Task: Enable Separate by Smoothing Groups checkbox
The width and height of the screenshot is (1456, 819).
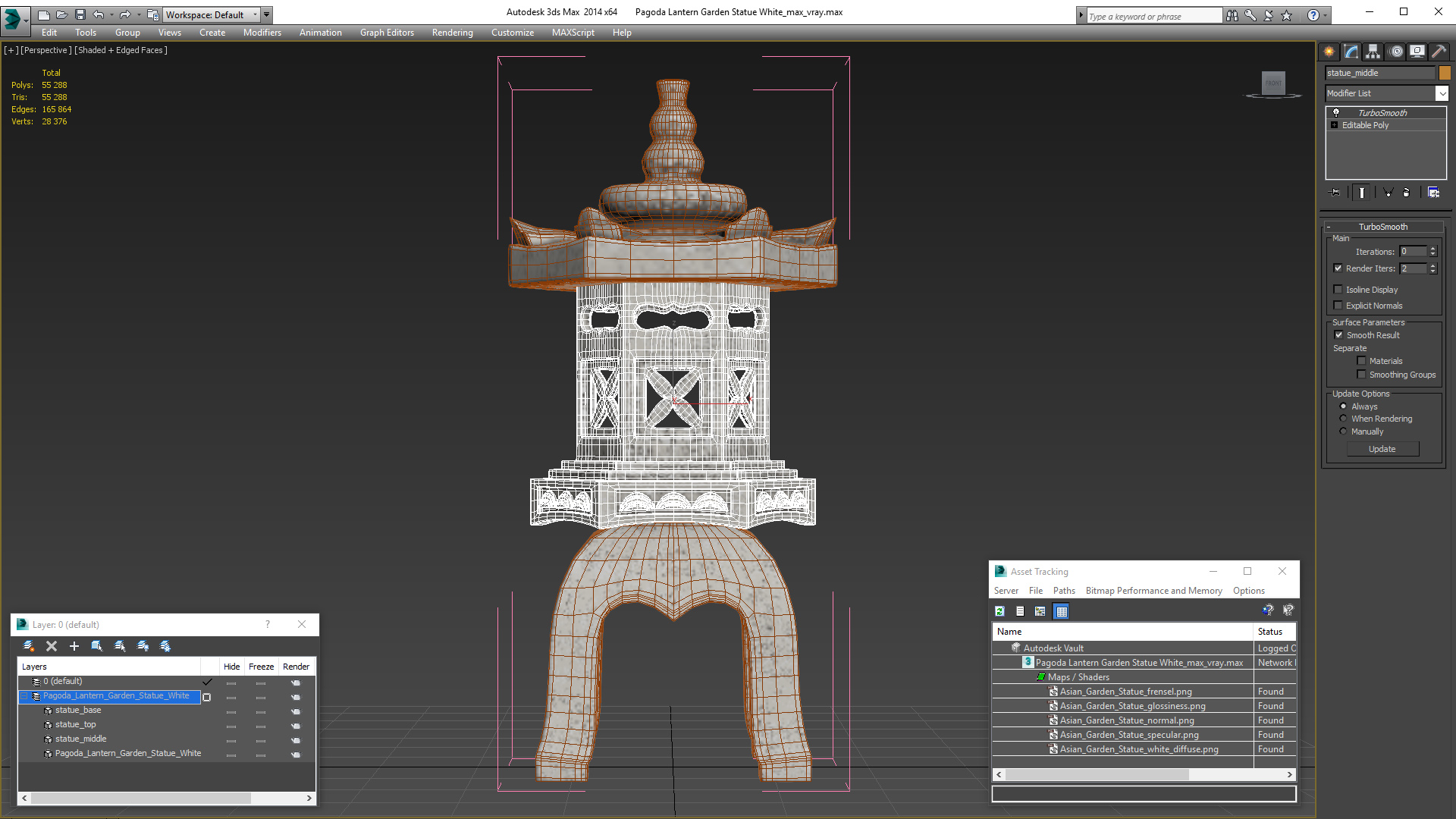Action: pyautogui.click(x=1361, y=375)
